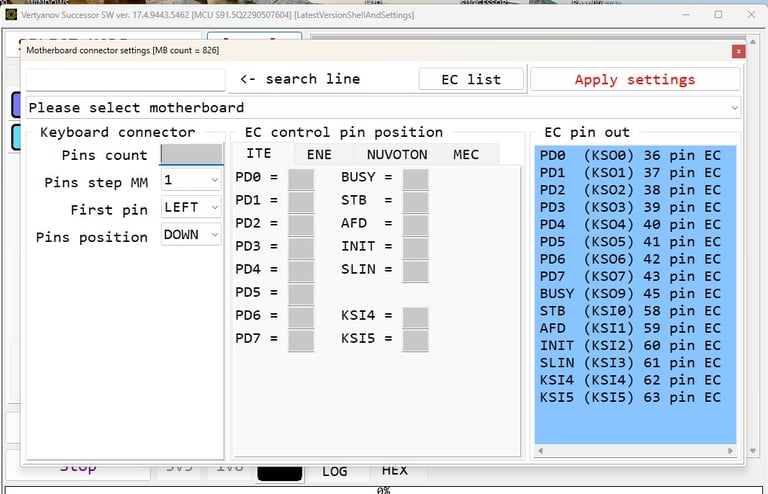Click the search line input field

click(x=125, y=79)
